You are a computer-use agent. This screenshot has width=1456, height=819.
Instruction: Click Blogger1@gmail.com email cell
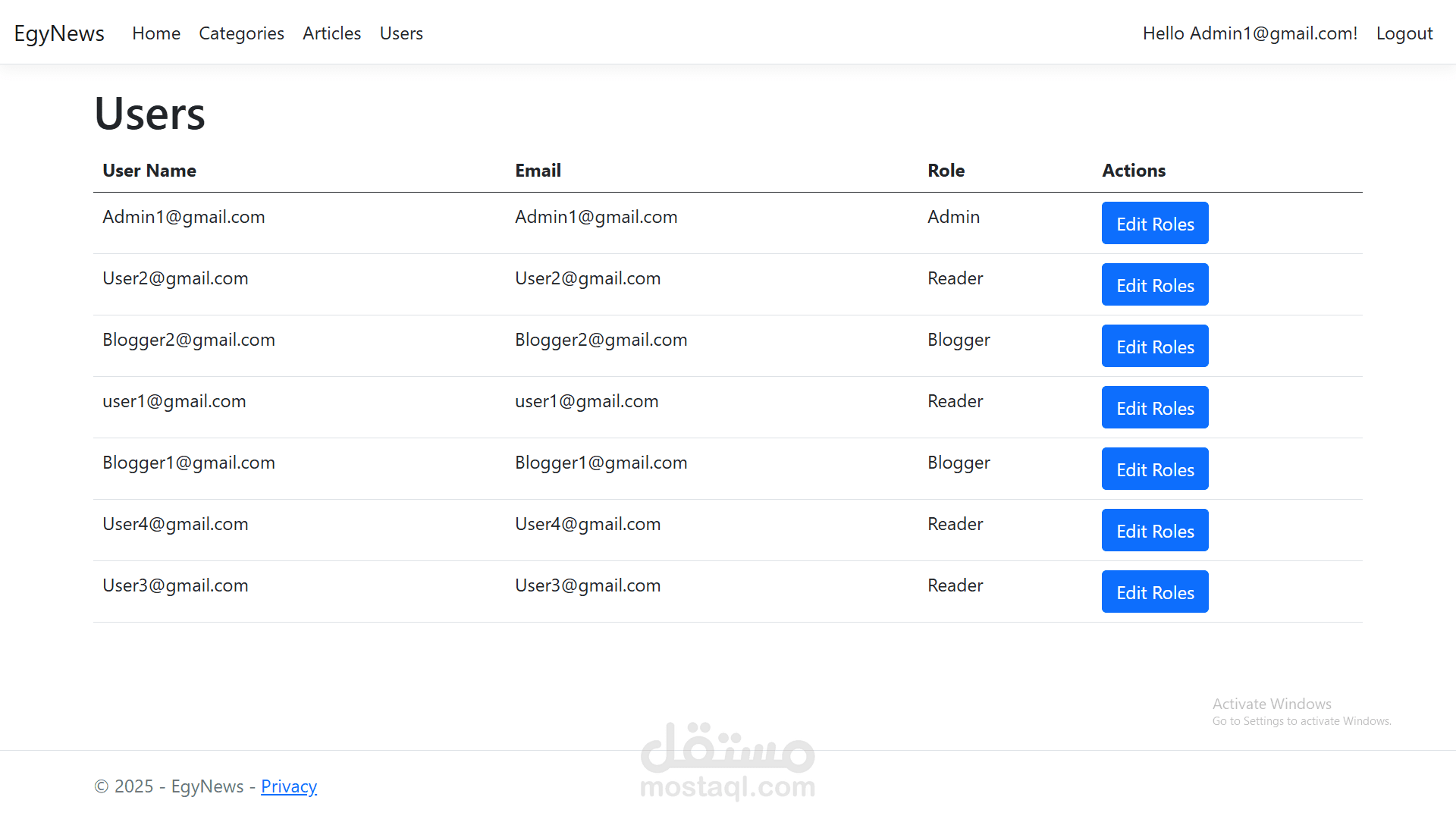601,463
